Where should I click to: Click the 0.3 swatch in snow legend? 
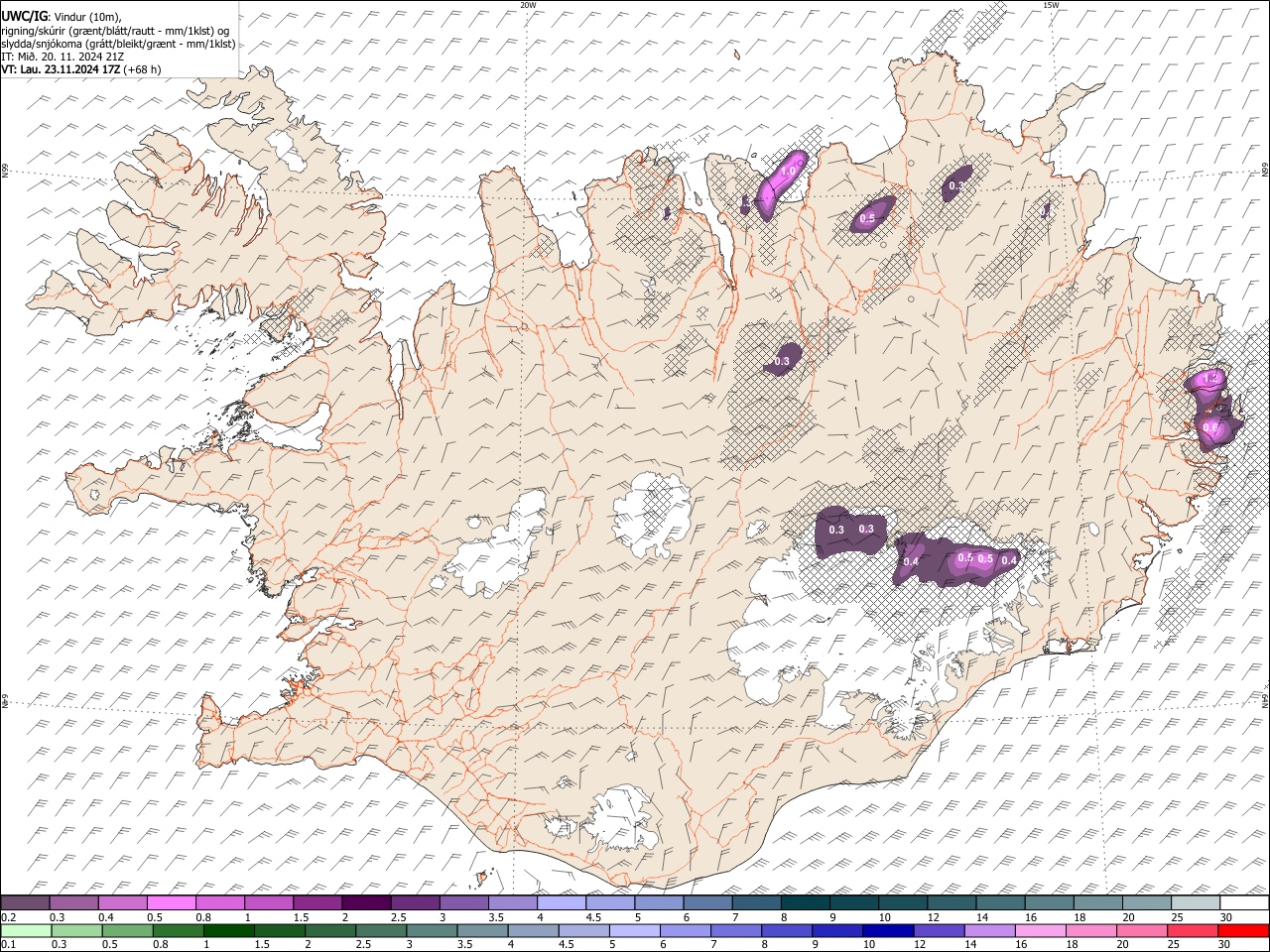73,902
